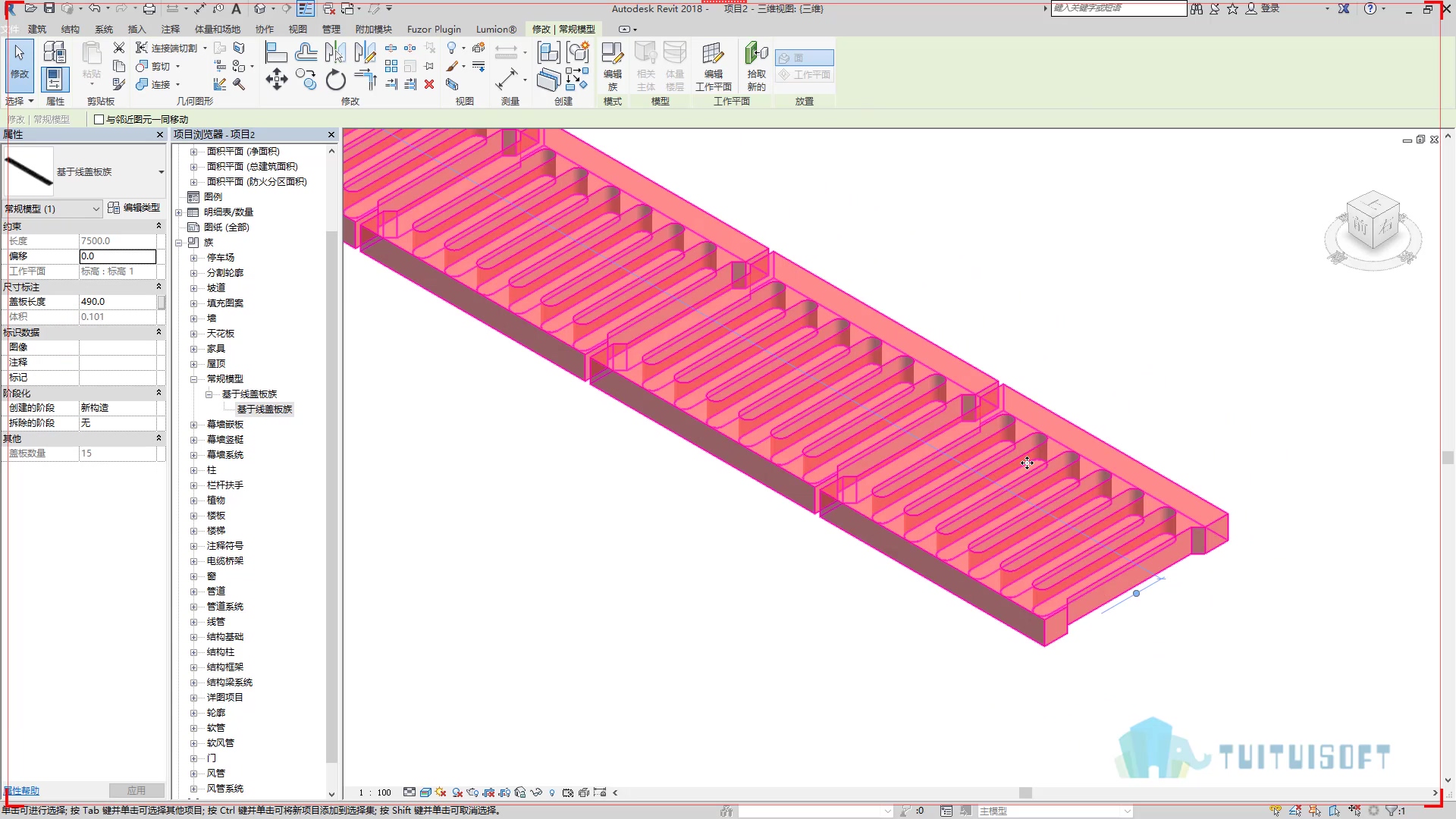Image resolution: width=1456 pixels, height=819 pixels.
Task: Collapse the 常规模型 tree node
Action: (193, 378)
